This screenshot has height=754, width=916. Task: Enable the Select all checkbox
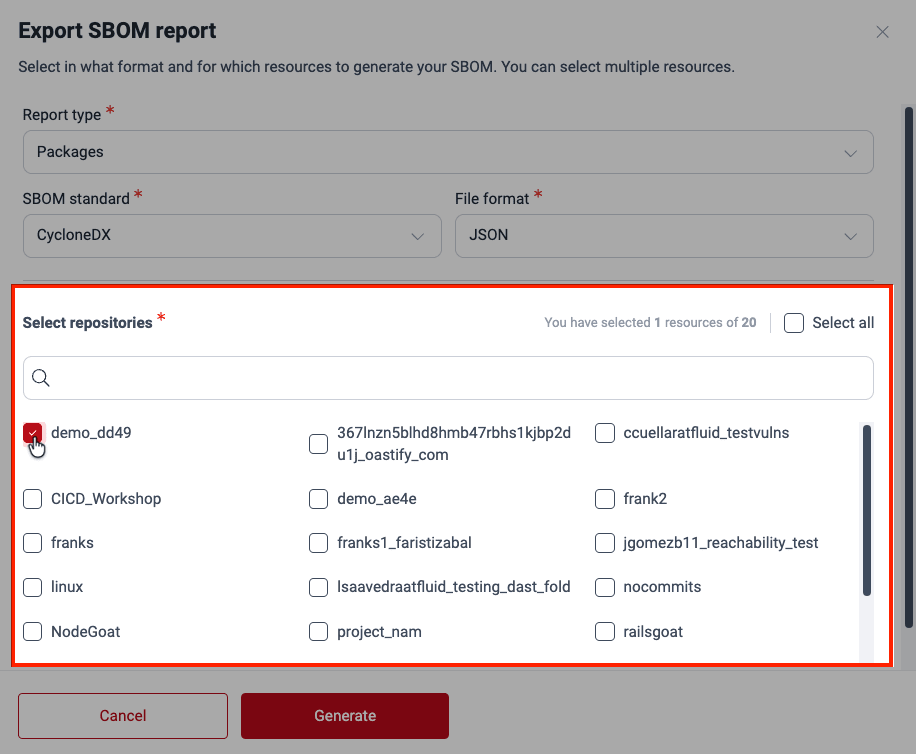click(x=794, y=322)
